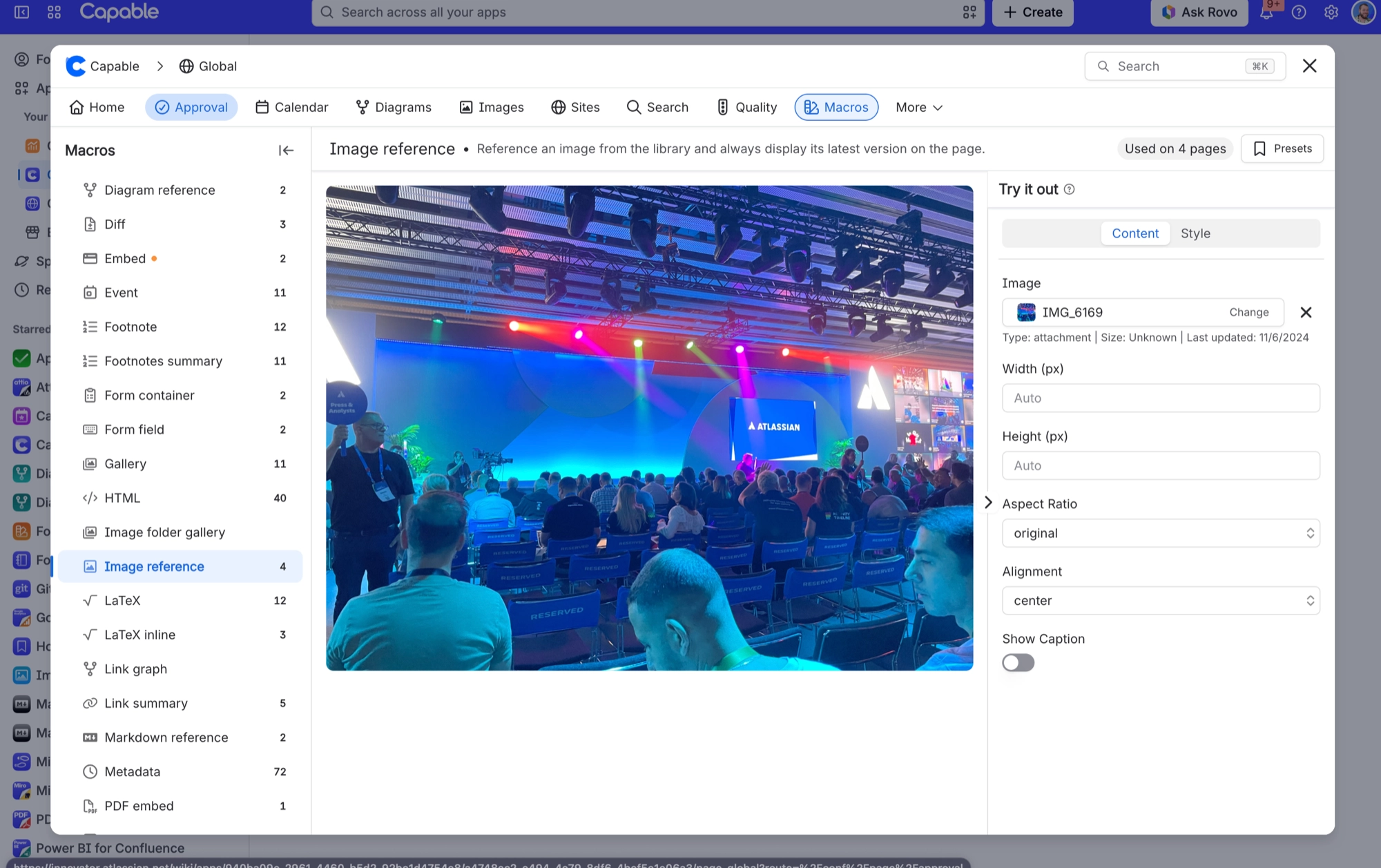
Task: Open the Alignment dropdown
Action: (x=1161, y=601)
